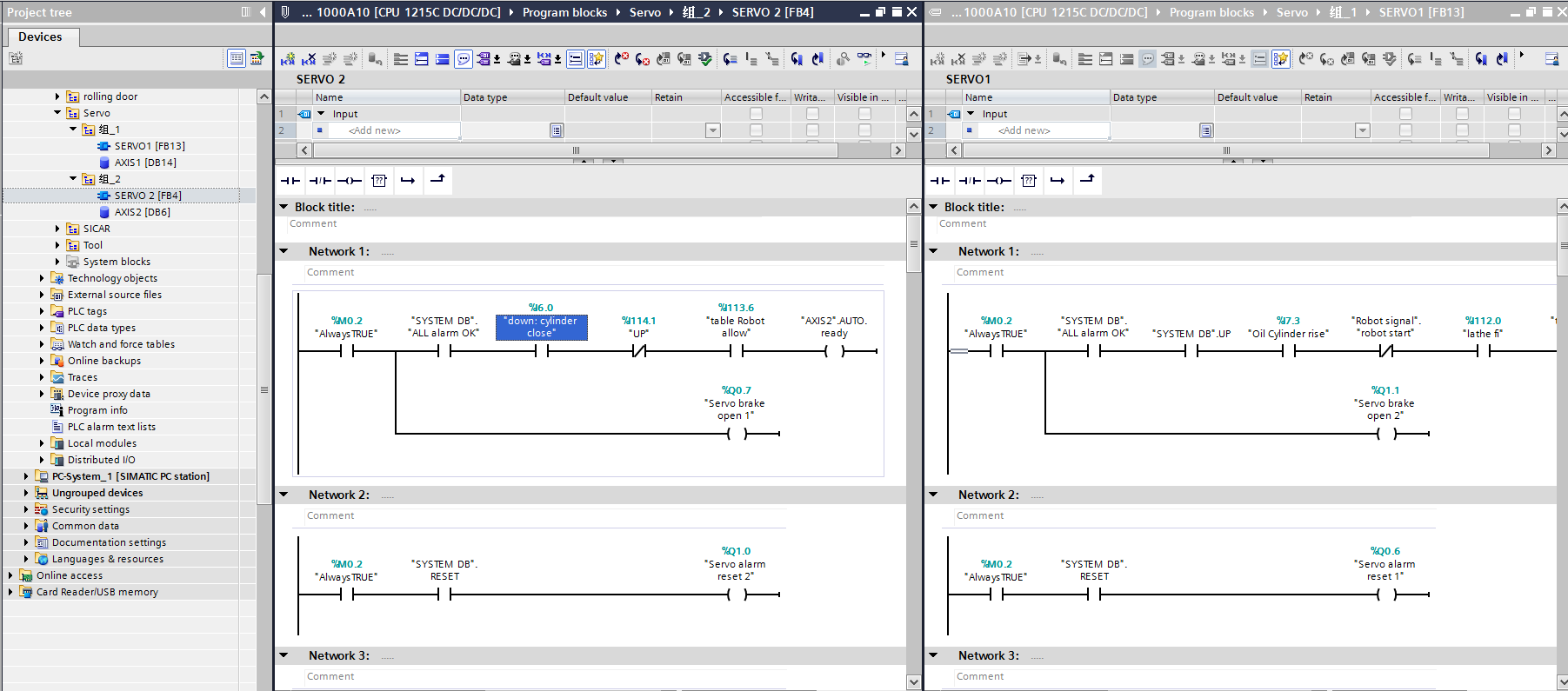1568x691 pixels.
Task: Expand PLC tags node
Action: click(42, 311)
